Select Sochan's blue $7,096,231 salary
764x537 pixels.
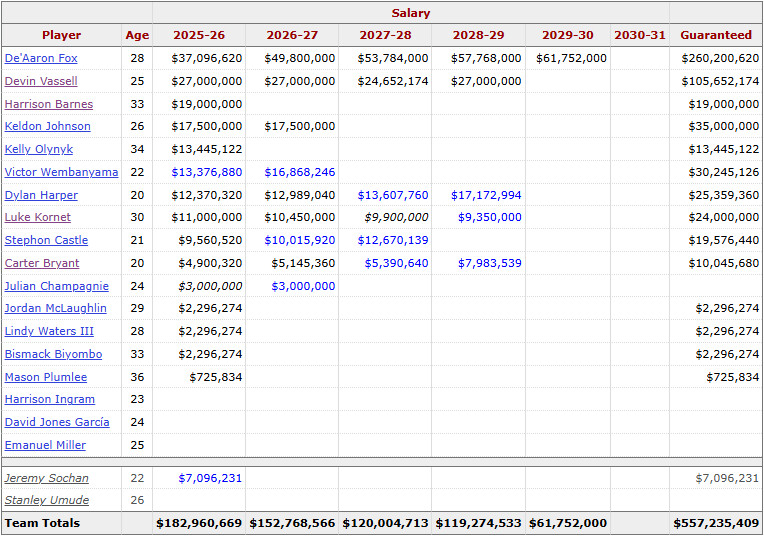pyautogui.click(x=210, y=478)
